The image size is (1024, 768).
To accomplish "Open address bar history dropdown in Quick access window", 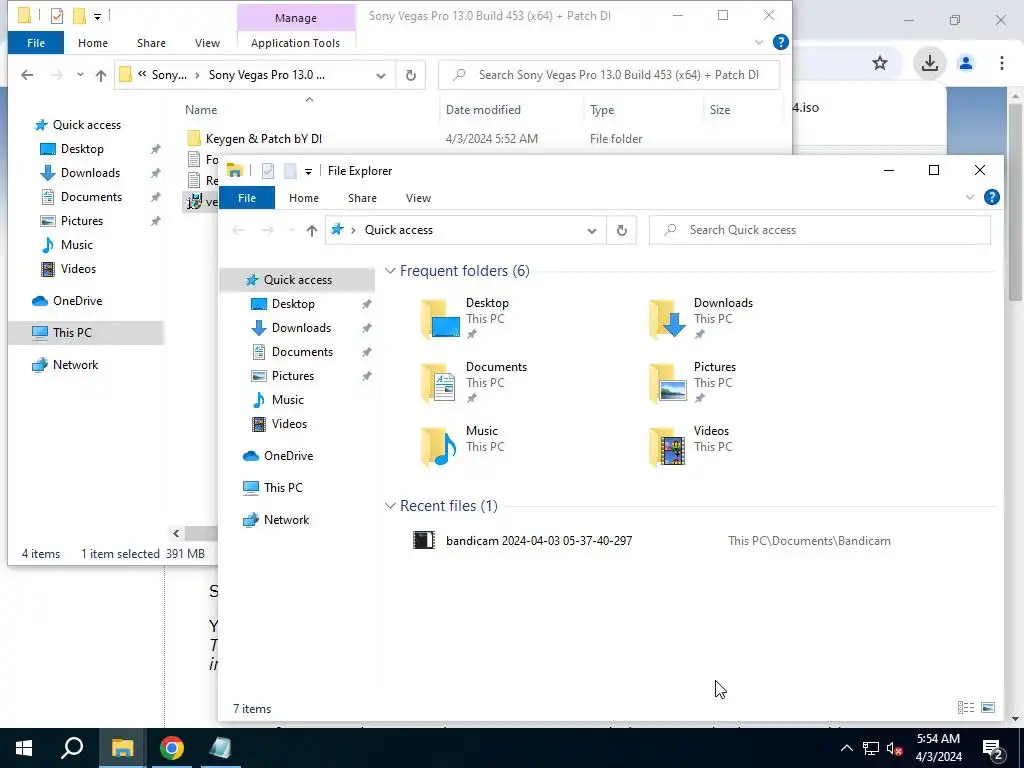I will coord(592,230).
